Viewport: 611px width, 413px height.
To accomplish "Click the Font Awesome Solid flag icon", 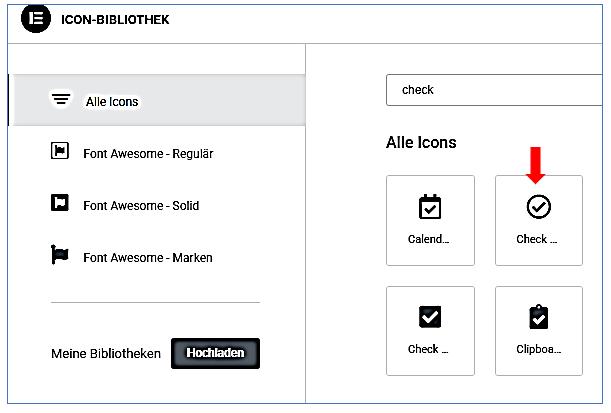I will click(x=60, y=204).
